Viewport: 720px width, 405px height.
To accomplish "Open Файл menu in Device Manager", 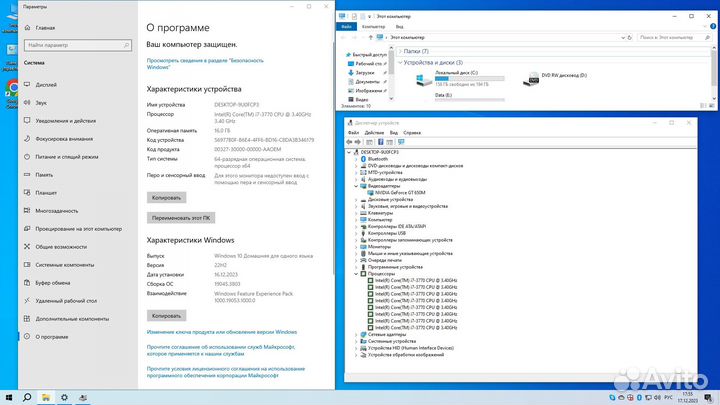I will (x=353, y=133).
